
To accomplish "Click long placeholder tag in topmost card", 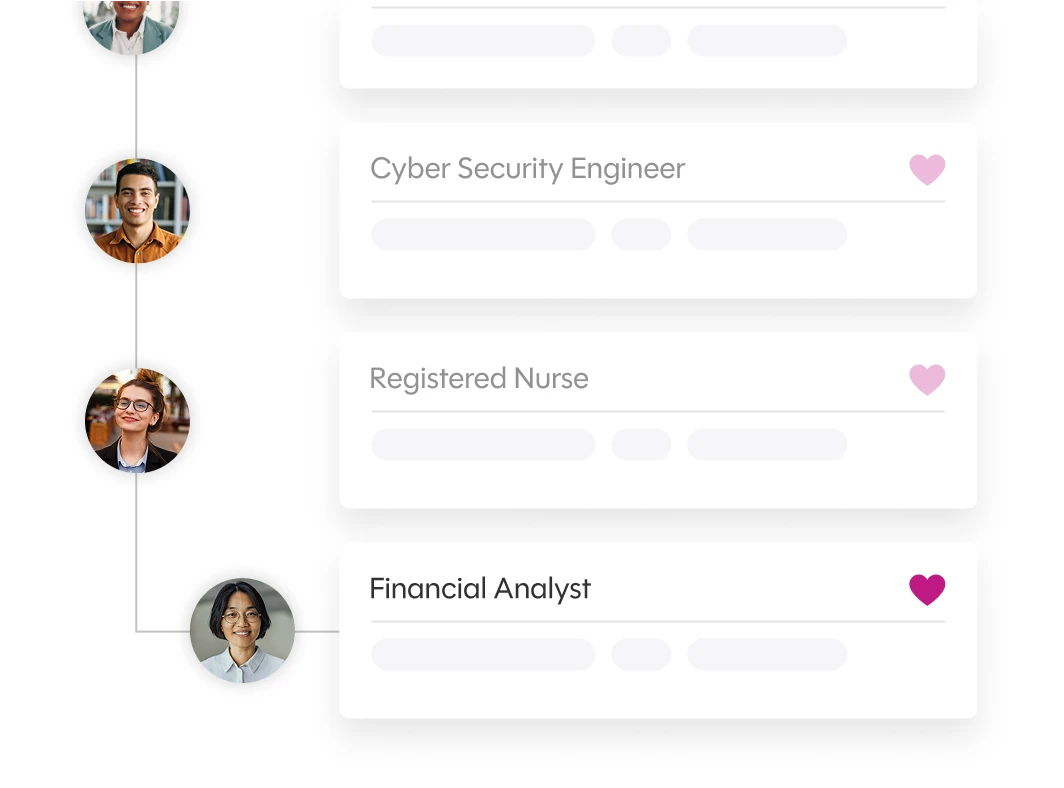I will click(483, 41).
